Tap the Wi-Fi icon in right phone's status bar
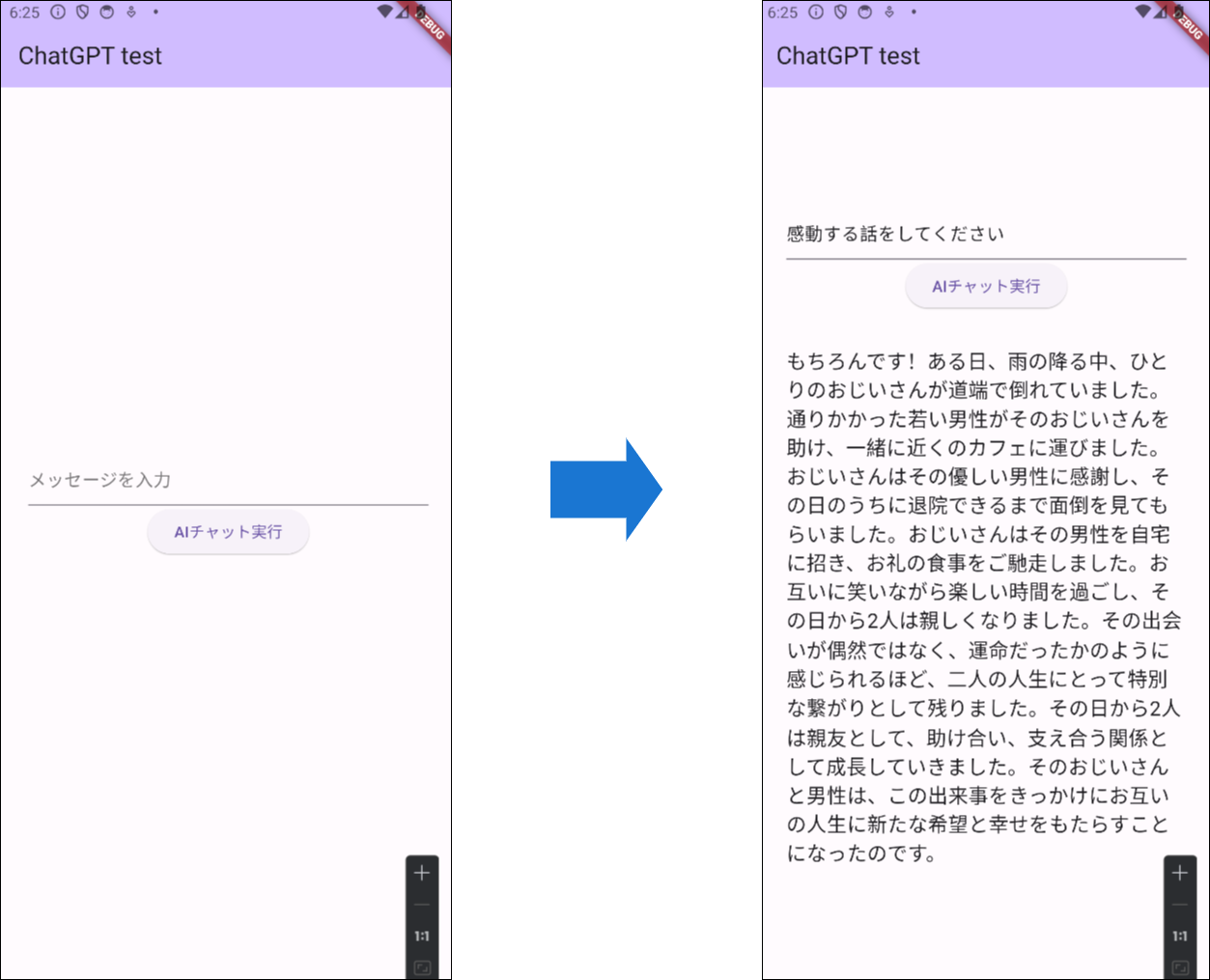The width and height of the screenshot is (1210, 980). click(1142, 12)
